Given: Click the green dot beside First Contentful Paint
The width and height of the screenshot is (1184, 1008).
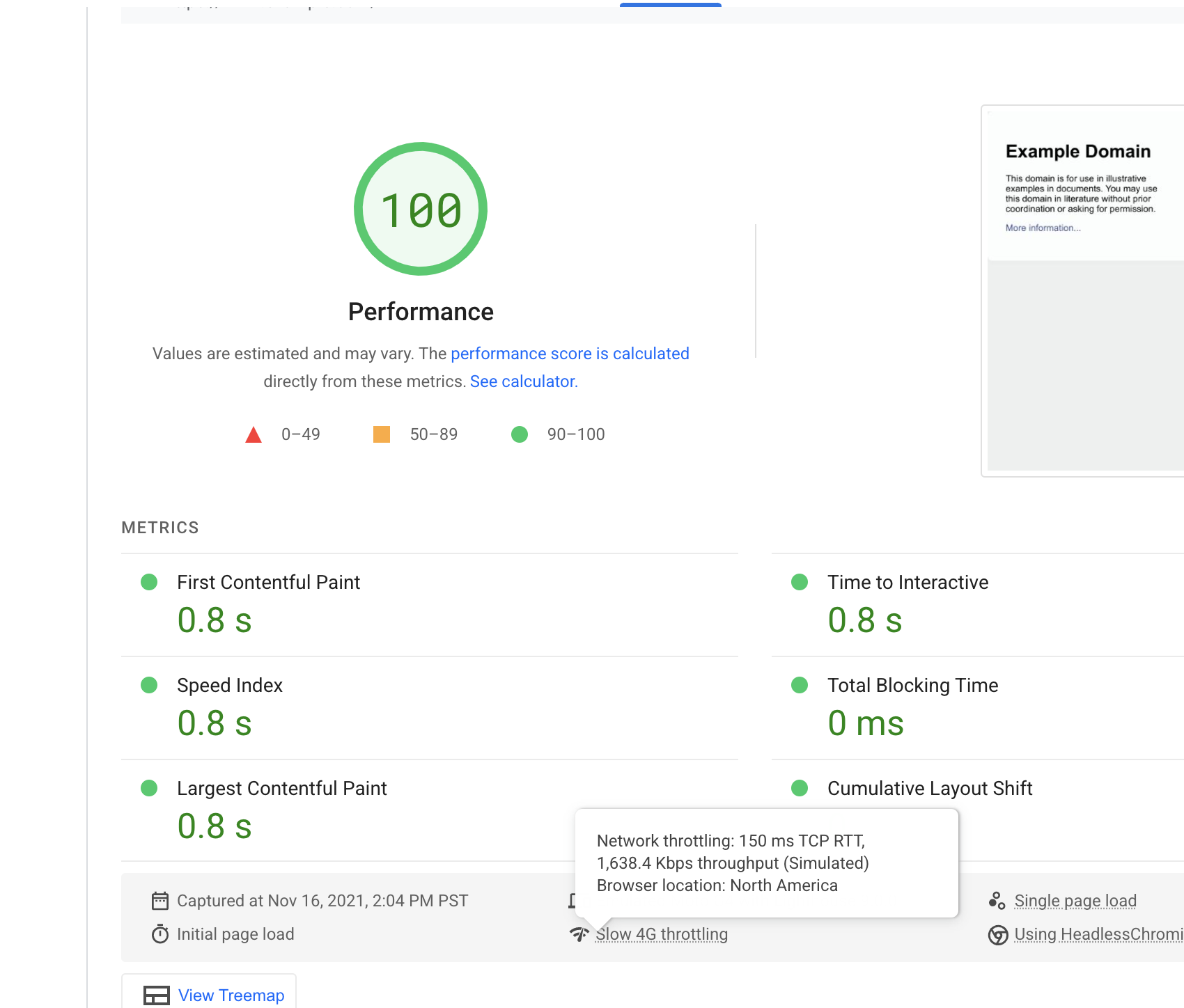Looking at the screenshot, I should [149, 582].
